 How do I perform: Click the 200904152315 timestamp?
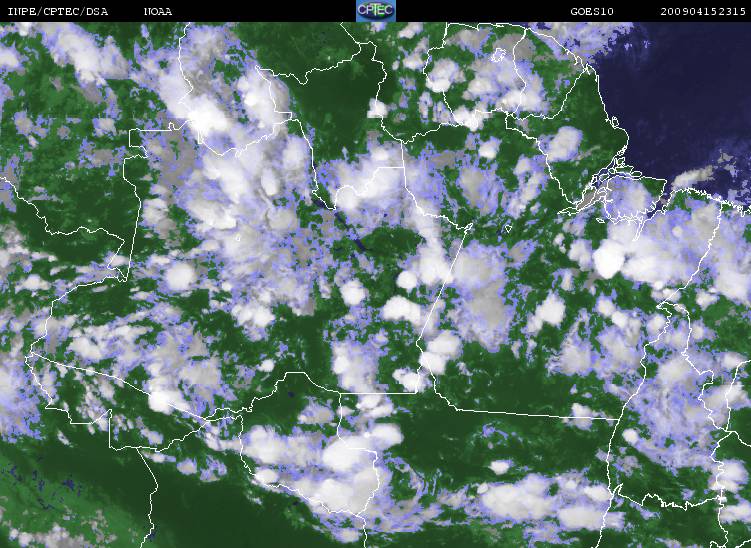(703, 11)
